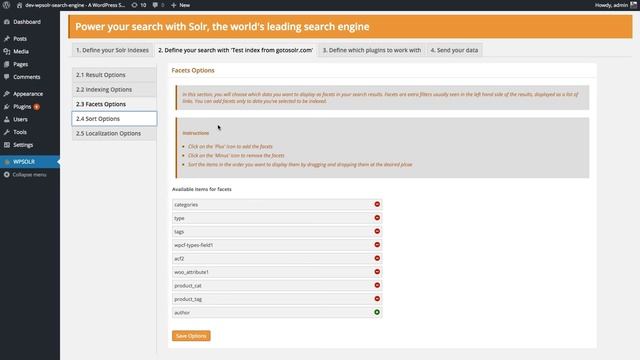Select the product_cat facet row
Viewport: 640px width, 360px height.
[277, 285]
